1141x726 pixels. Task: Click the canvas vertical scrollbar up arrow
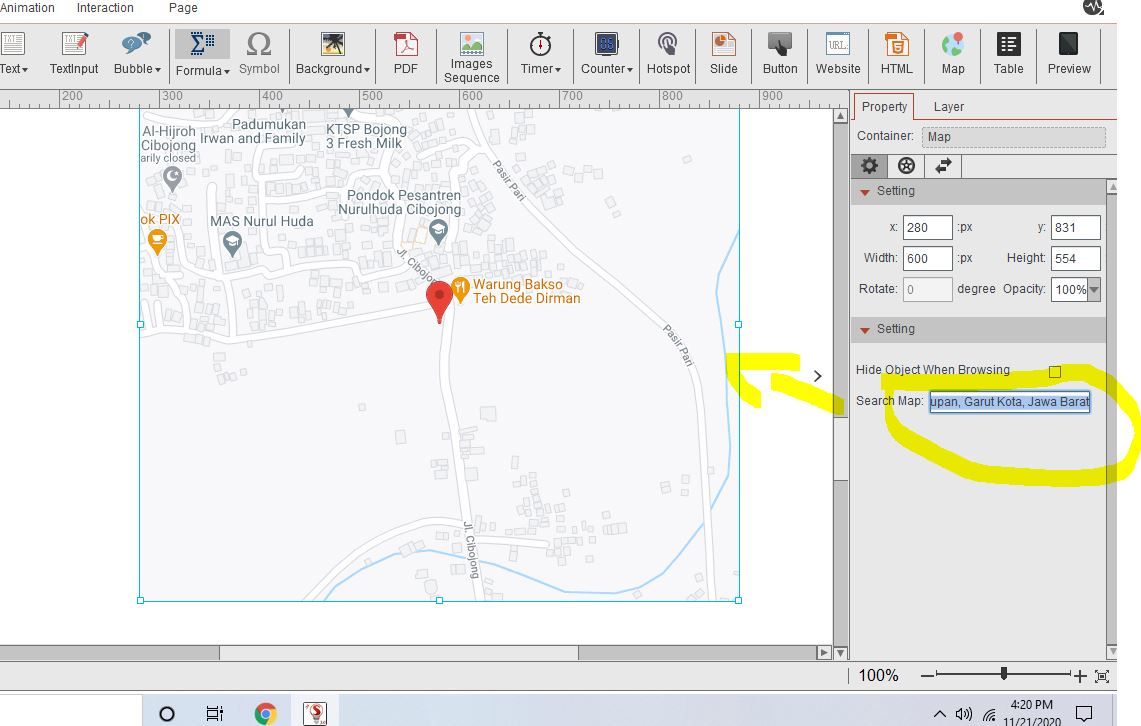tap(840, 116)
